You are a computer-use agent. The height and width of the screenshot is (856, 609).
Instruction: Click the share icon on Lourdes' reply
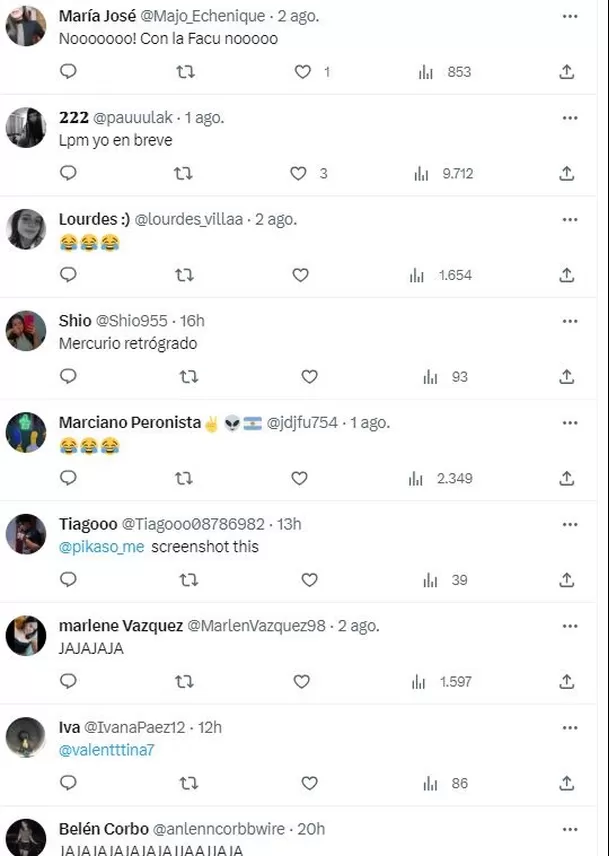[x=566, y=275]
